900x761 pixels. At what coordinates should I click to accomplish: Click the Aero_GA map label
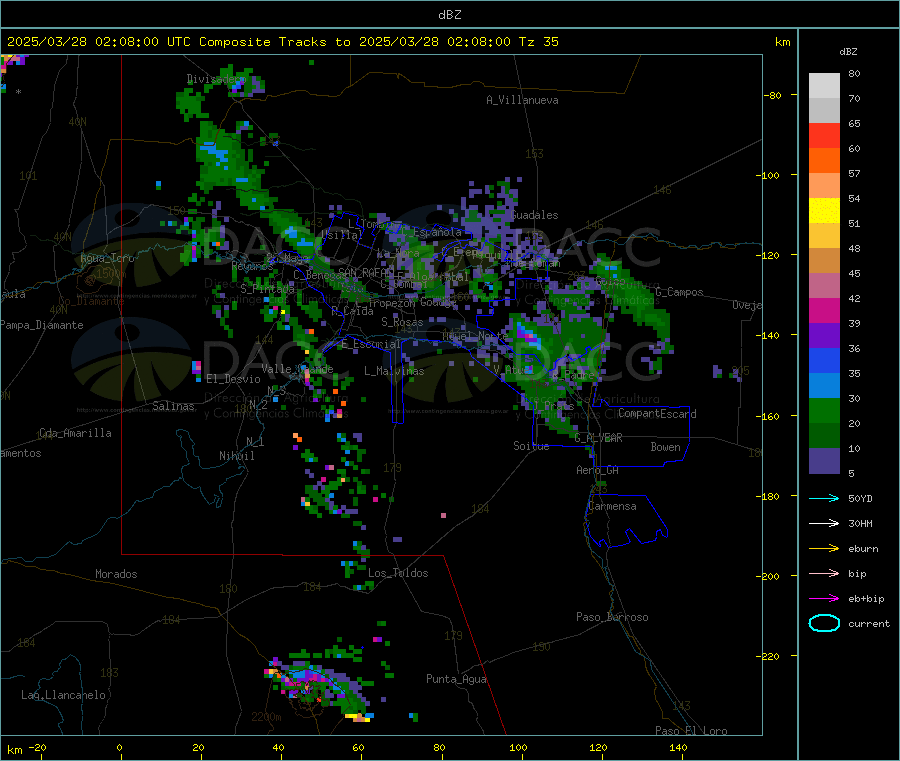pyautogui.click(x=597, y=470)
